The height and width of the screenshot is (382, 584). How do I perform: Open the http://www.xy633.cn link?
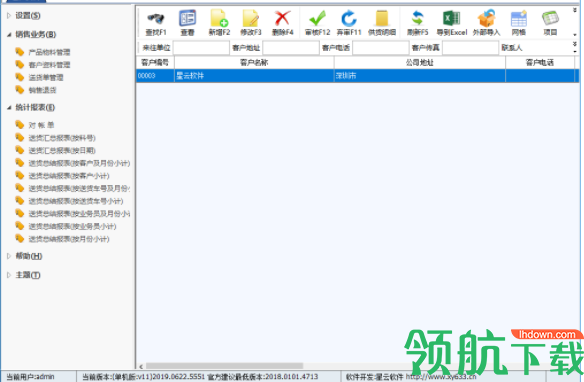[441, 376]
